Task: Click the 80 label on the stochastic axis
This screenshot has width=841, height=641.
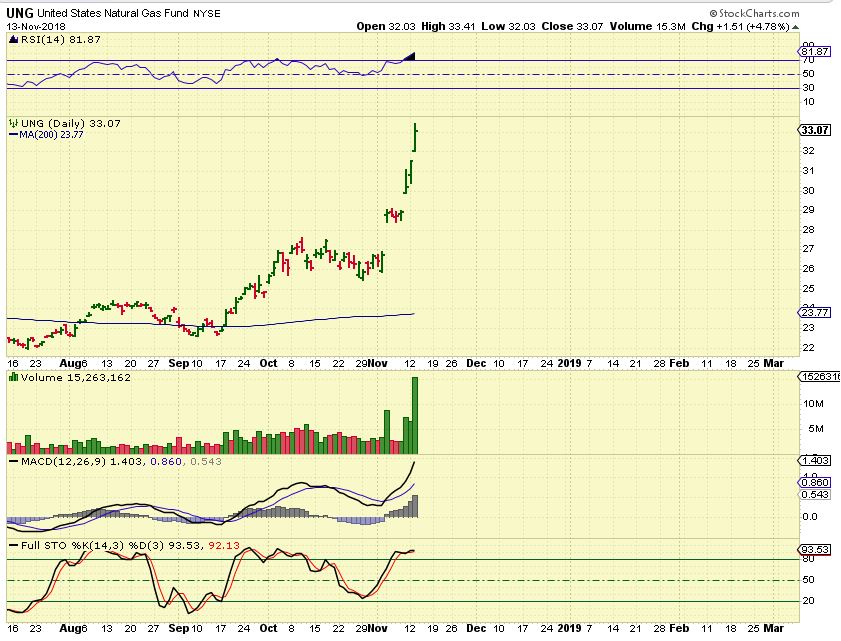Action: coord(808,559)
